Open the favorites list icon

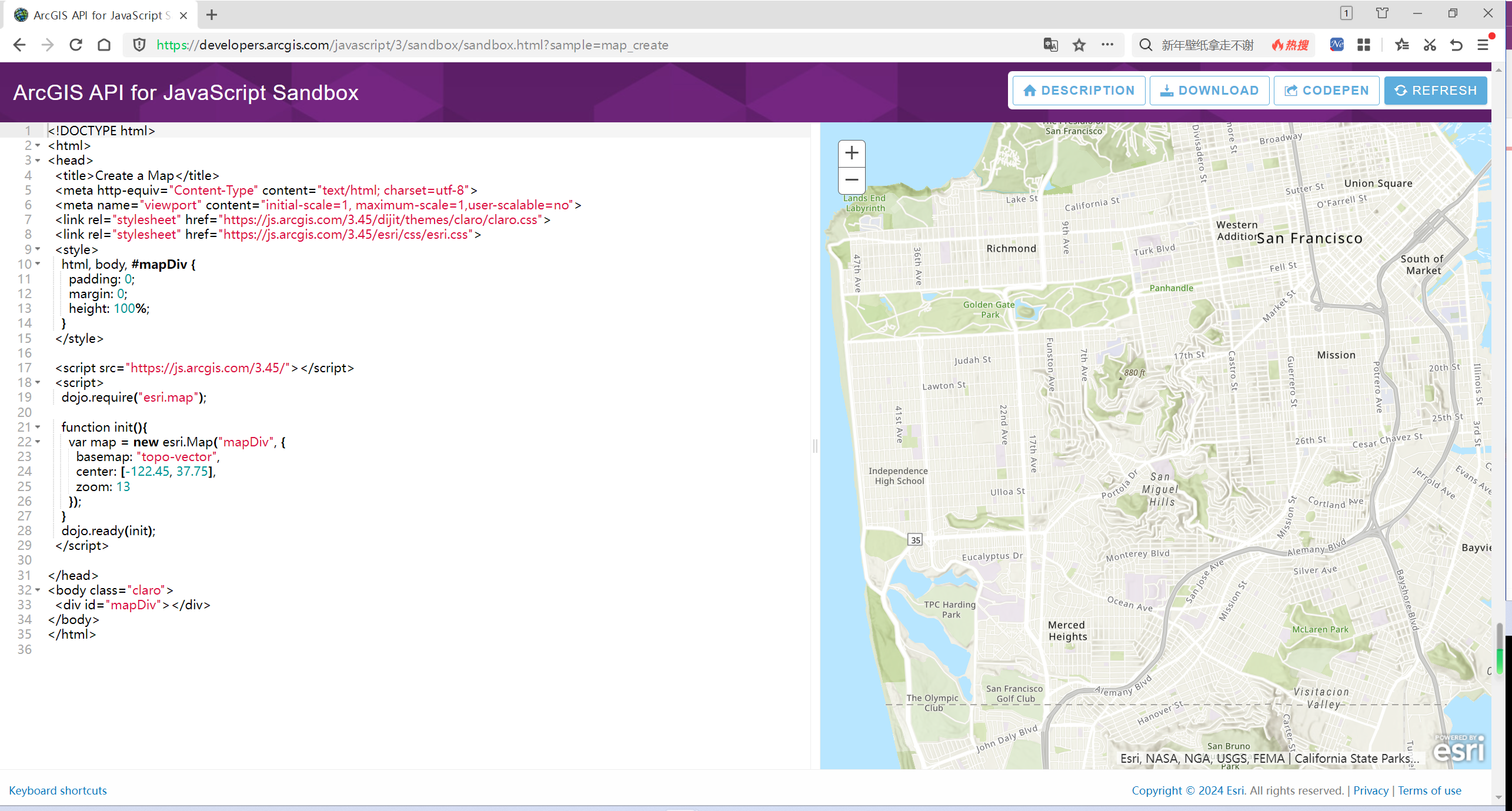click(1402, 45)
